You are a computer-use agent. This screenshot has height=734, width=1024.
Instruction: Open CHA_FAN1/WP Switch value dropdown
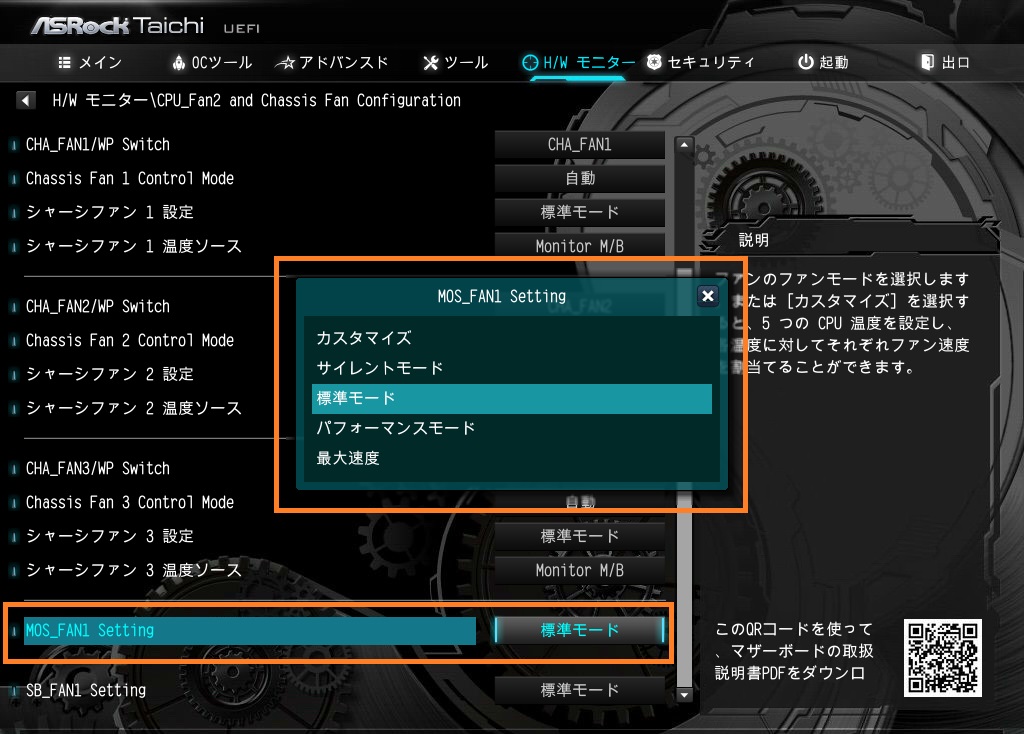pos(579,144)
